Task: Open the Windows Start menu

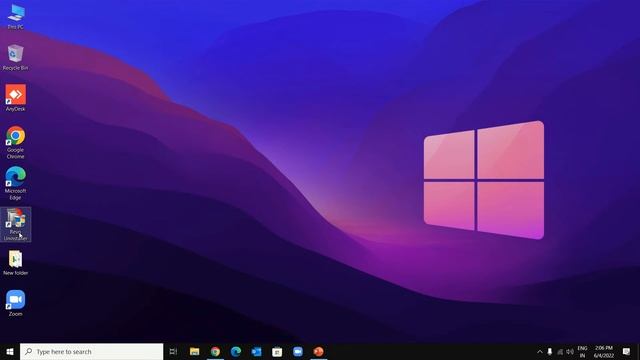Action: click(x=10, y=351)
